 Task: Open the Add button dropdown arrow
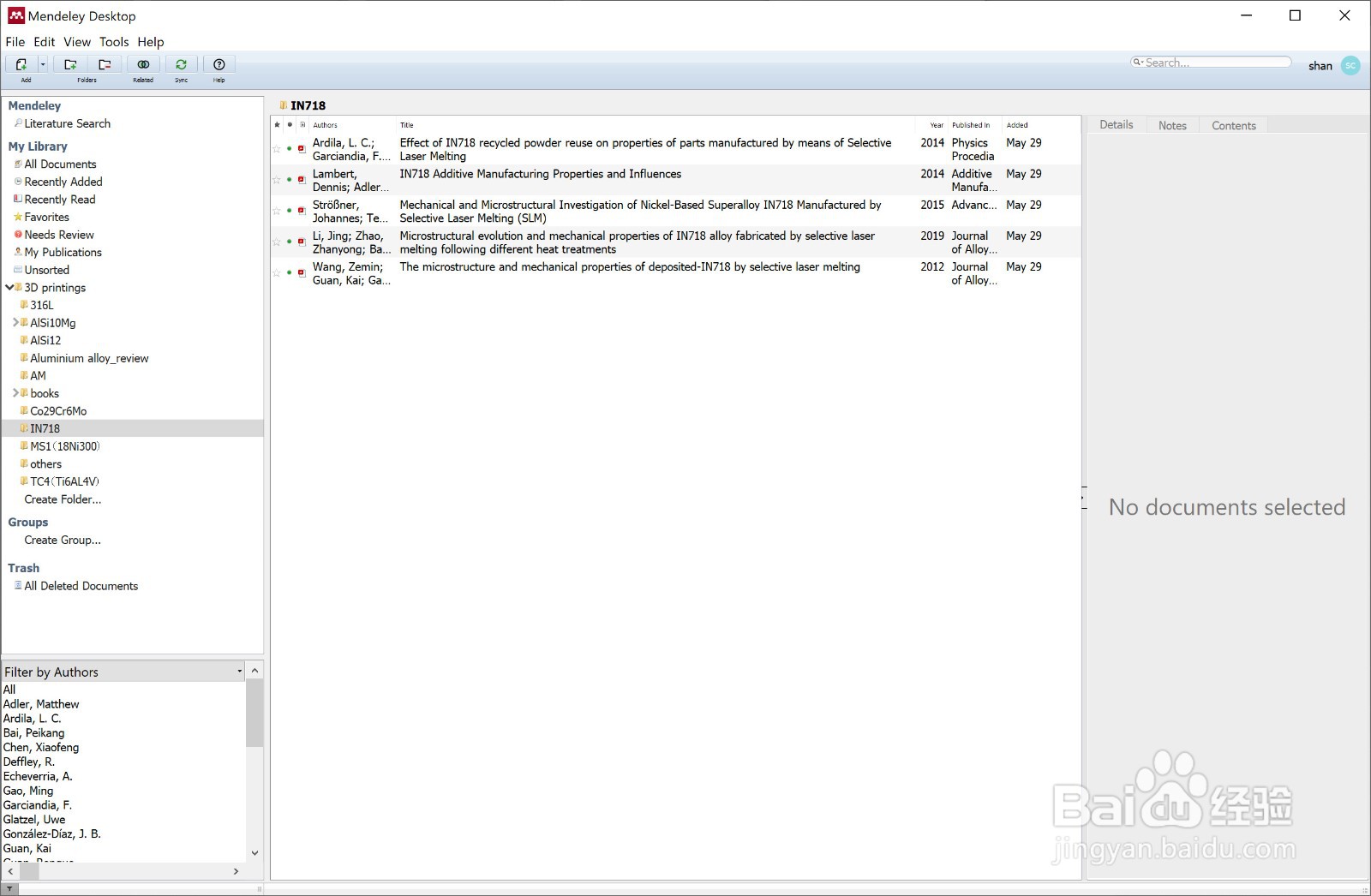(x=43, y=64)
